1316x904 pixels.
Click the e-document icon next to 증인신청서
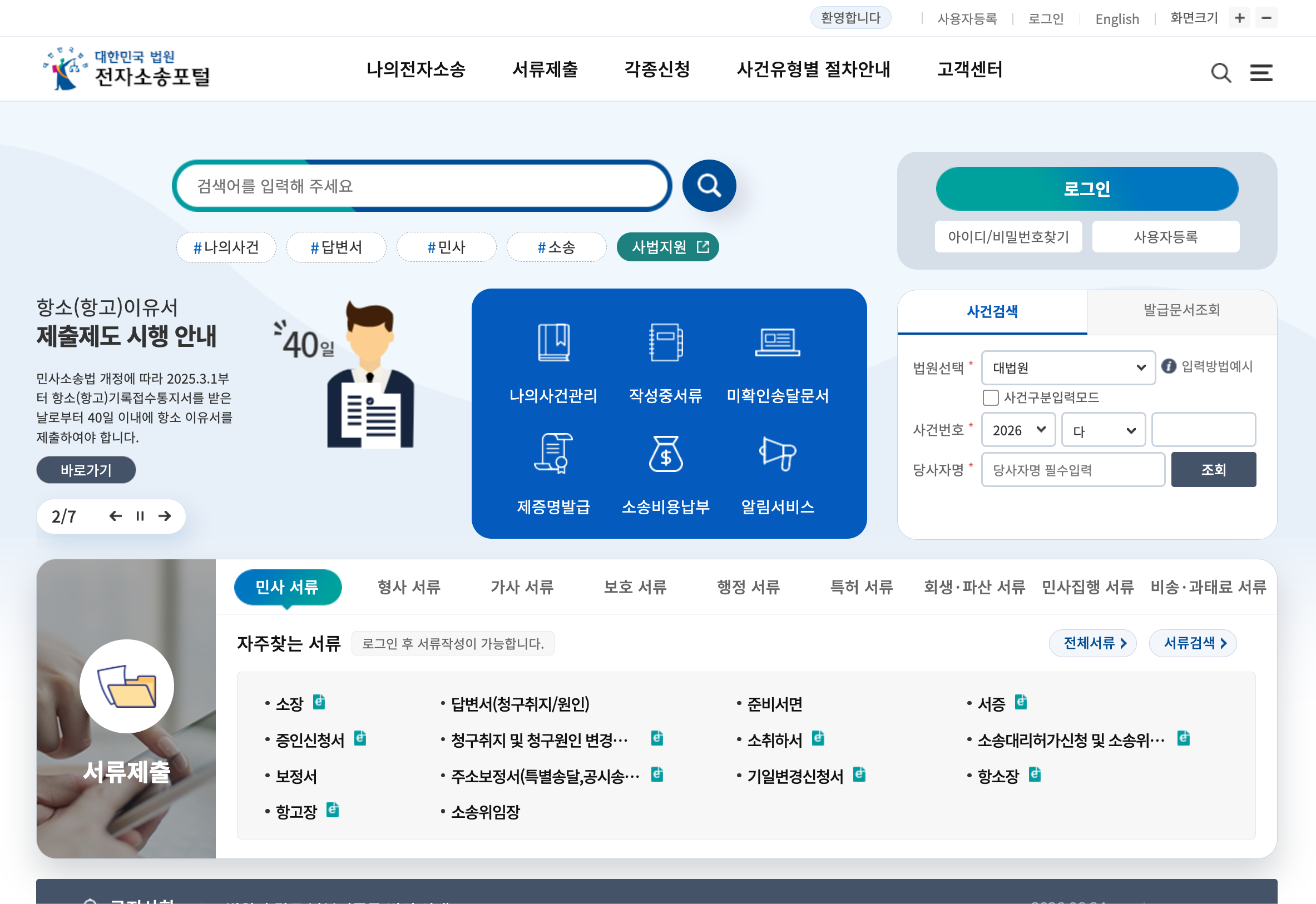coord(360,738)
